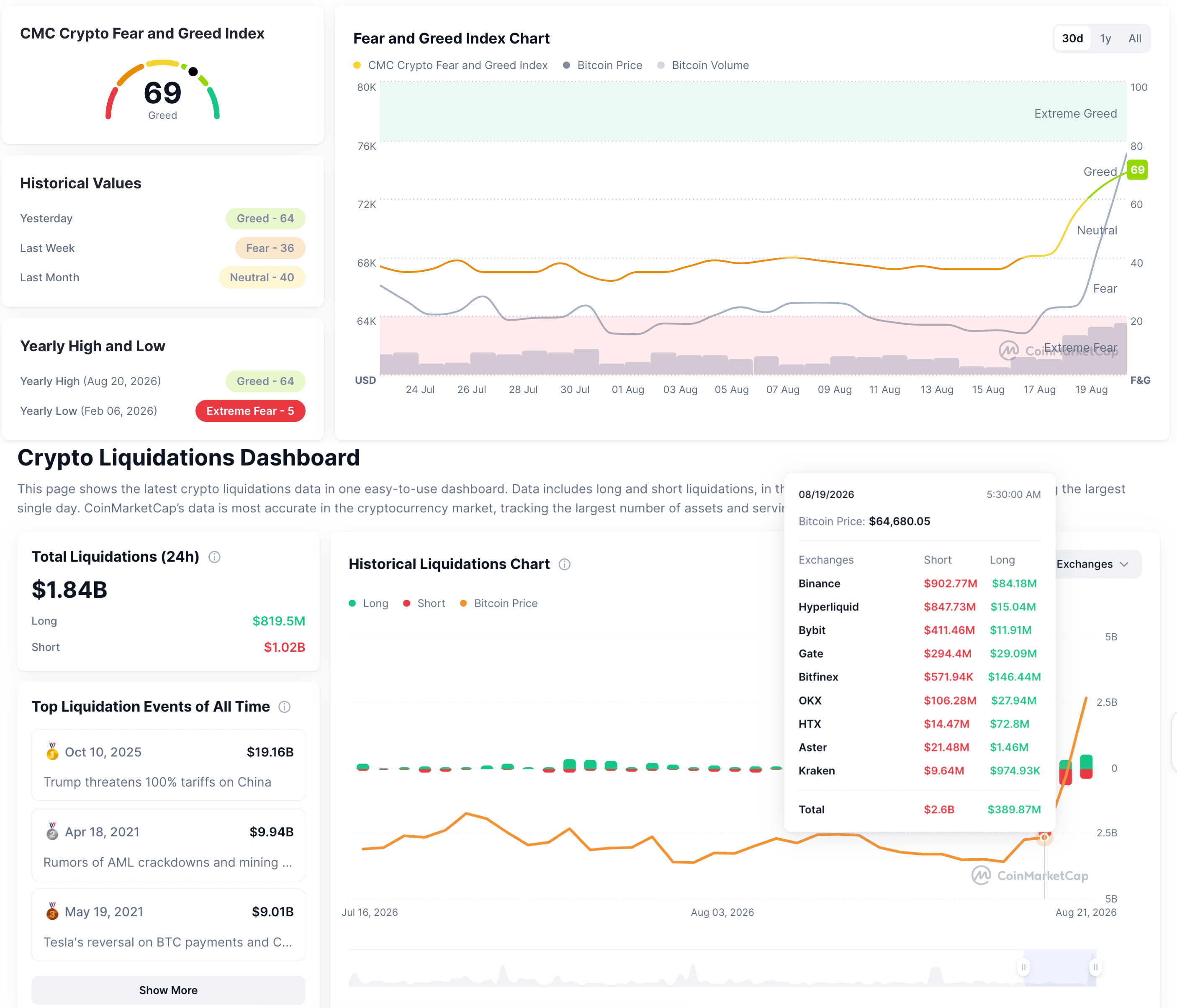Click the 69 Greed gauge value
Screen dimensions: 1177x1008
162,93
